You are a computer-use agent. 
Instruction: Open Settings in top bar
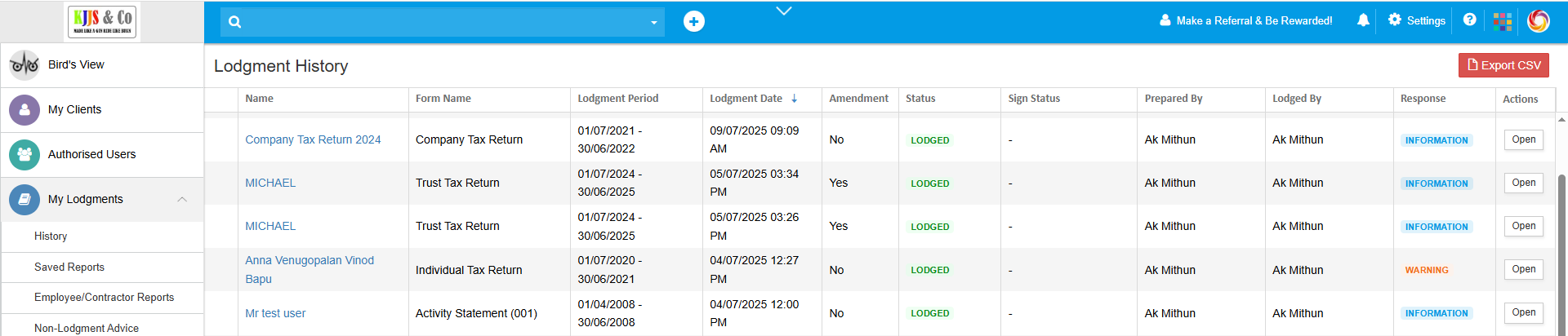tap(1417, 20)
